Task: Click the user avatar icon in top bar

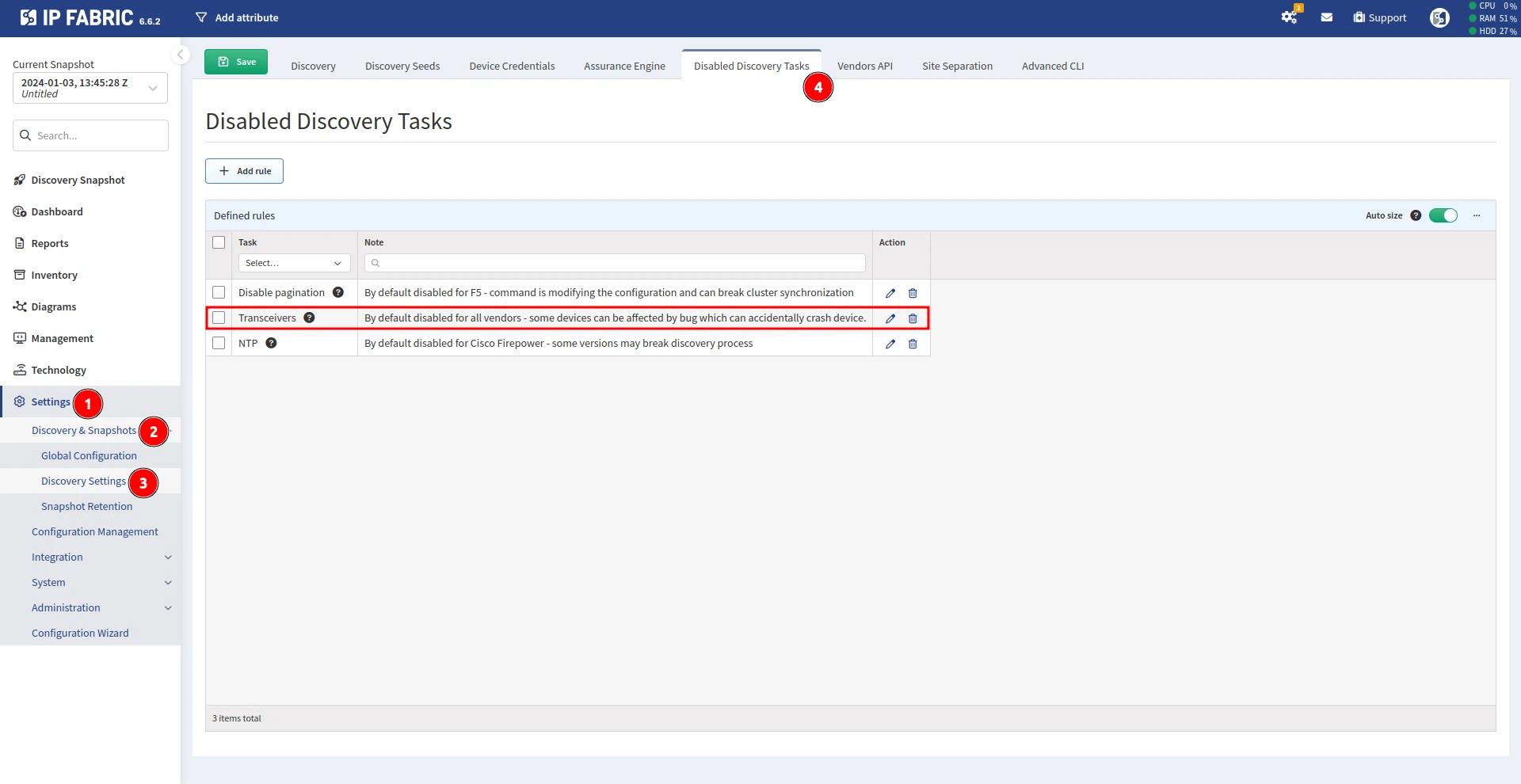Action: (x=1439, y=17)
